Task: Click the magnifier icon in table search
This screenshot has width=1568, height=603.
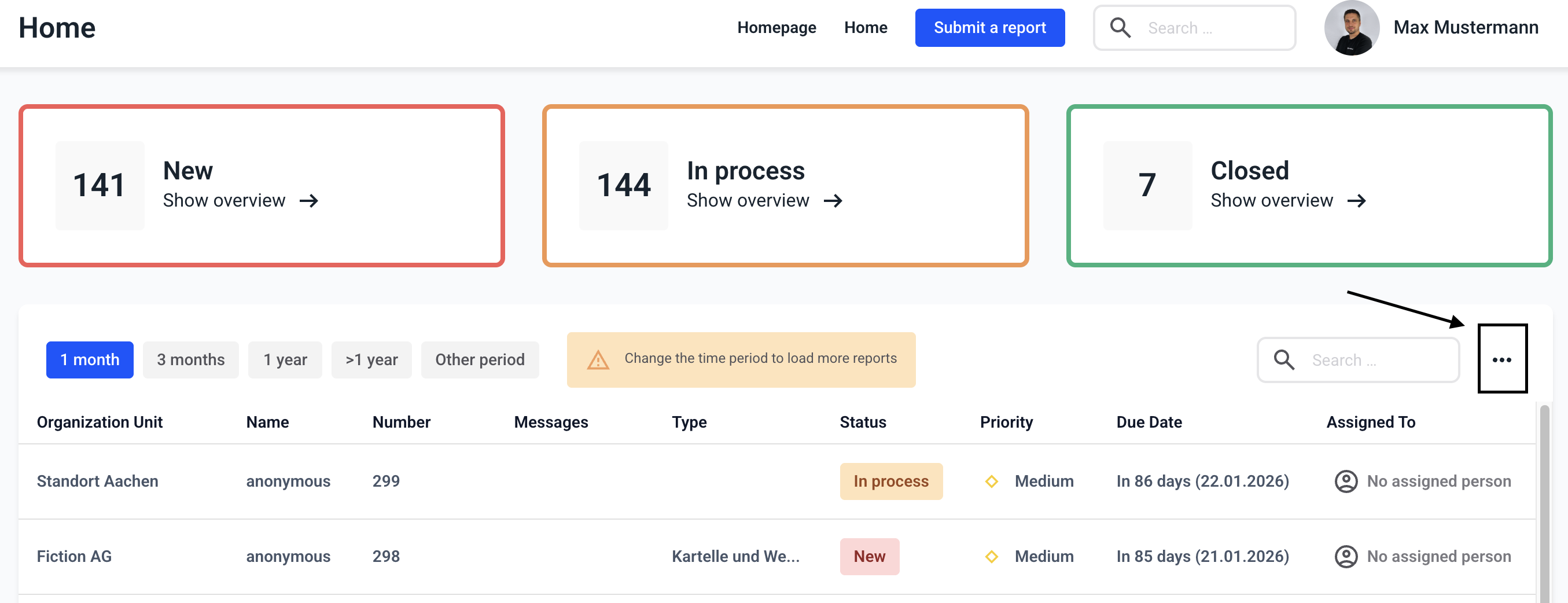Action: [1284, 360]
